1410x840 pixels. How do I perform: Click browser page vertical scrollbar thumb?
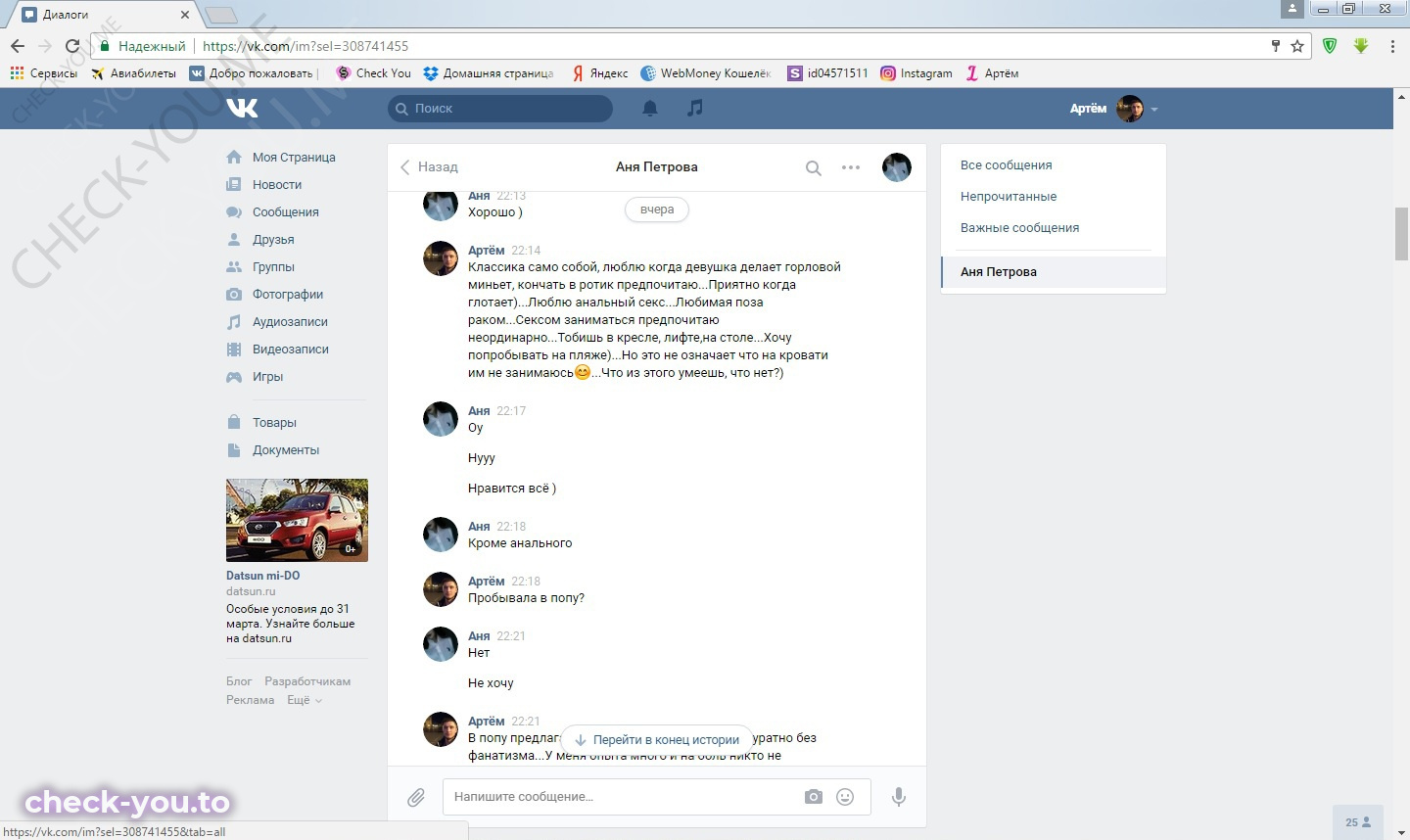[x=1401, y=235]
